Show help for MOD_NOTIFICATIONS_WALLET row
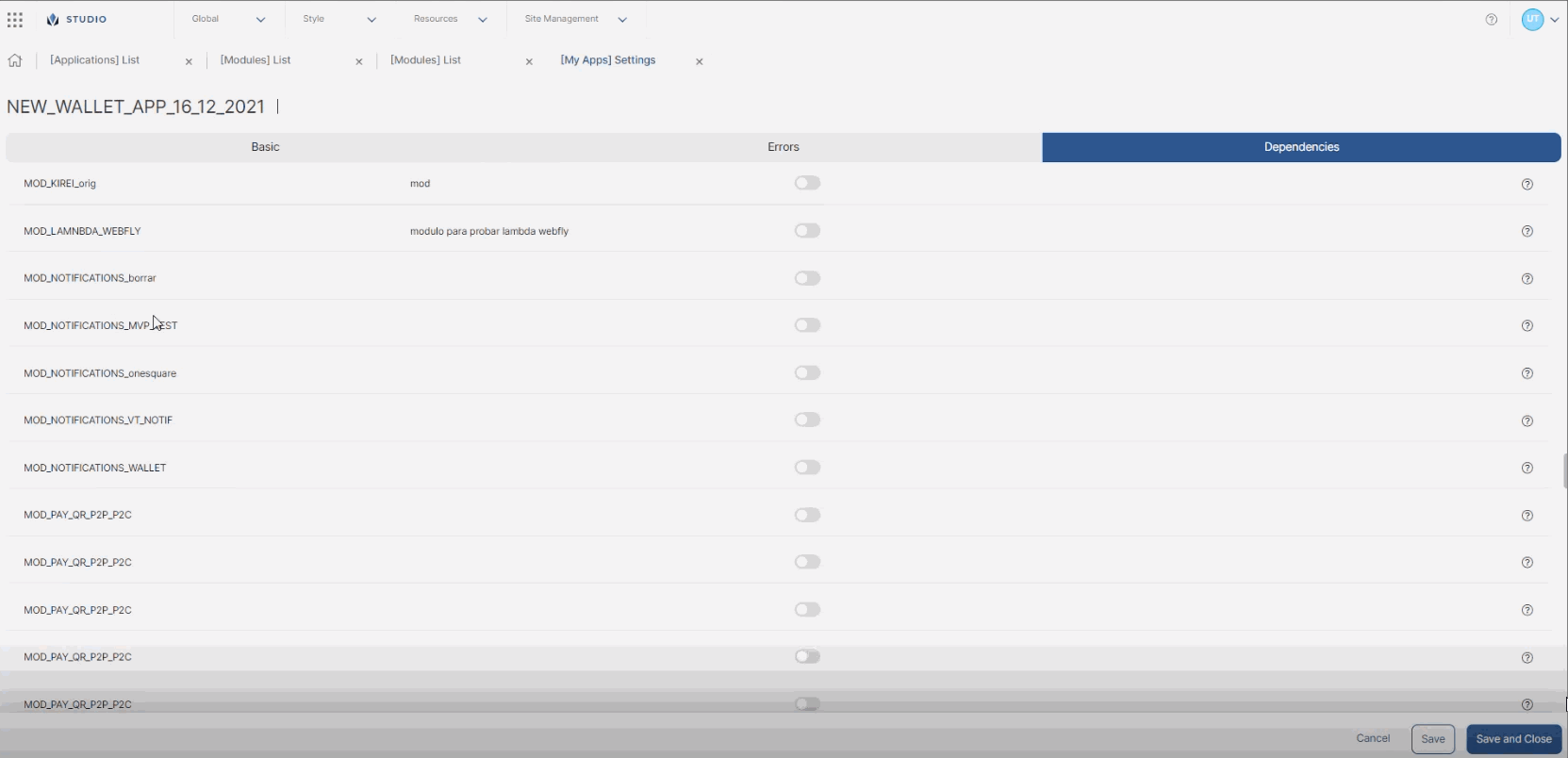 point(1527,469)
